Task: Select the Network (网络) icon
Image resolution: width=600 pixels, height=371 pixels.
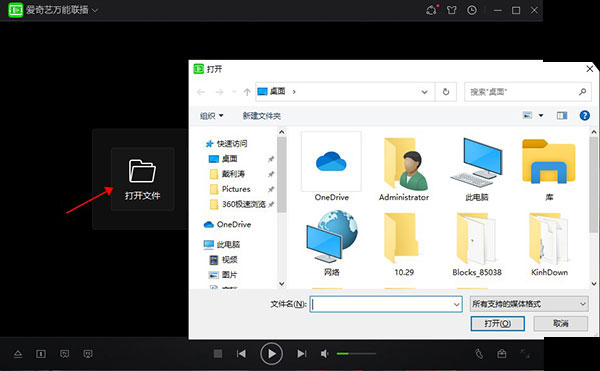Action: (331, 243)
